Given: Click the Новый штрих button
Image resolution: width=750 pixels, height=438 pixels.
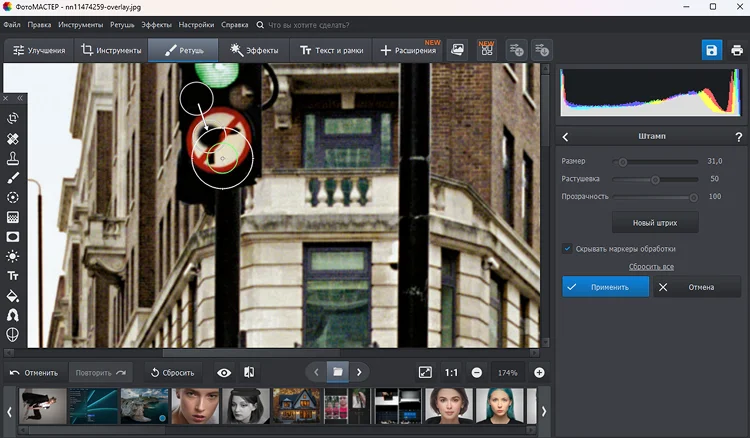Looking at the screenshot, I should pos(655,223).
